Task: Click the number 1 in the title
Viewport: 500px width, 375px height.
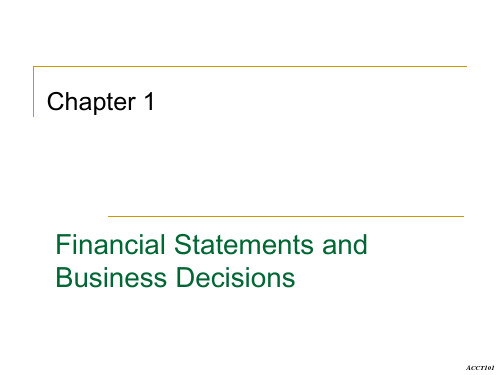Action: (149, 101)
